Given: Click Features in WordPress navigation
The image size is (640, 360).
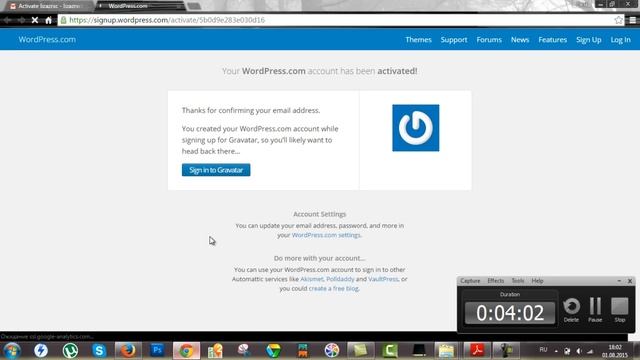Looking at the screenshot, I should 553,40.
